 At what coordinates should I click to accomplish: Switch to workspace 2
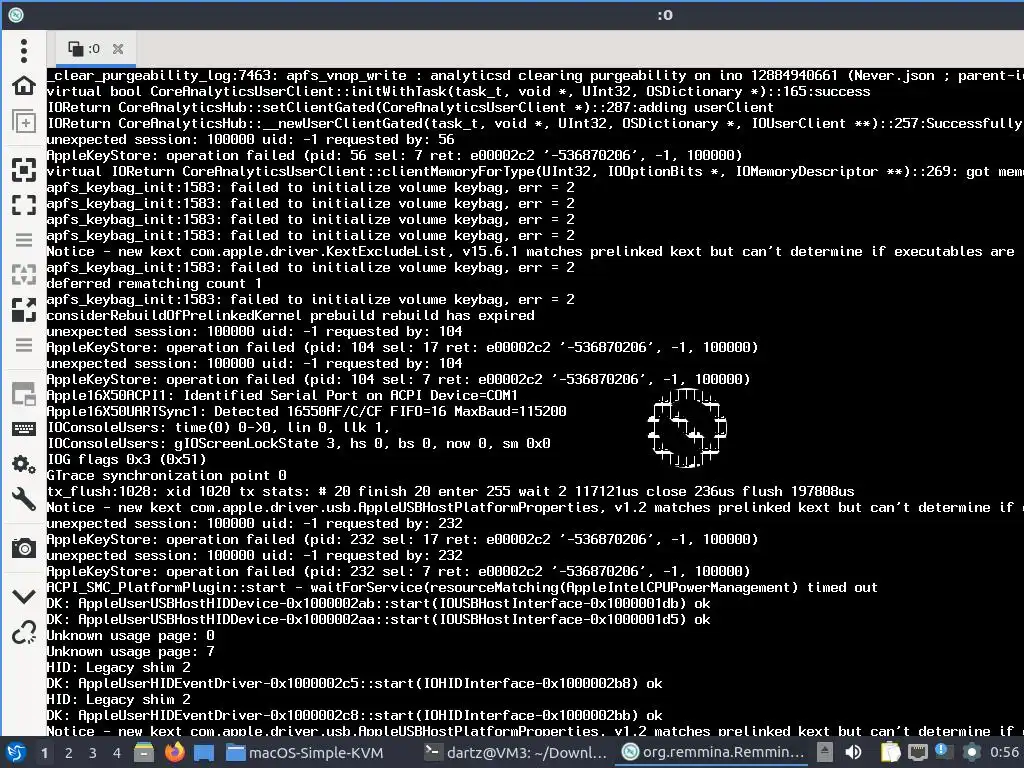69,753
